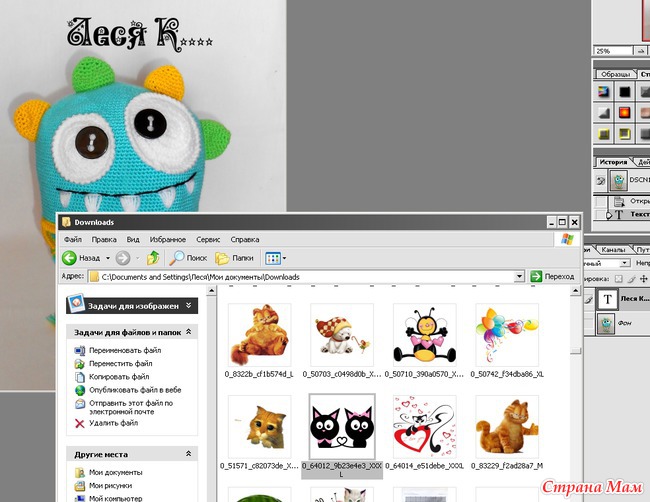Toggle history brush source box beside Текст step
Viewport: 650px width, 502px height.
[x=601, y=214]
